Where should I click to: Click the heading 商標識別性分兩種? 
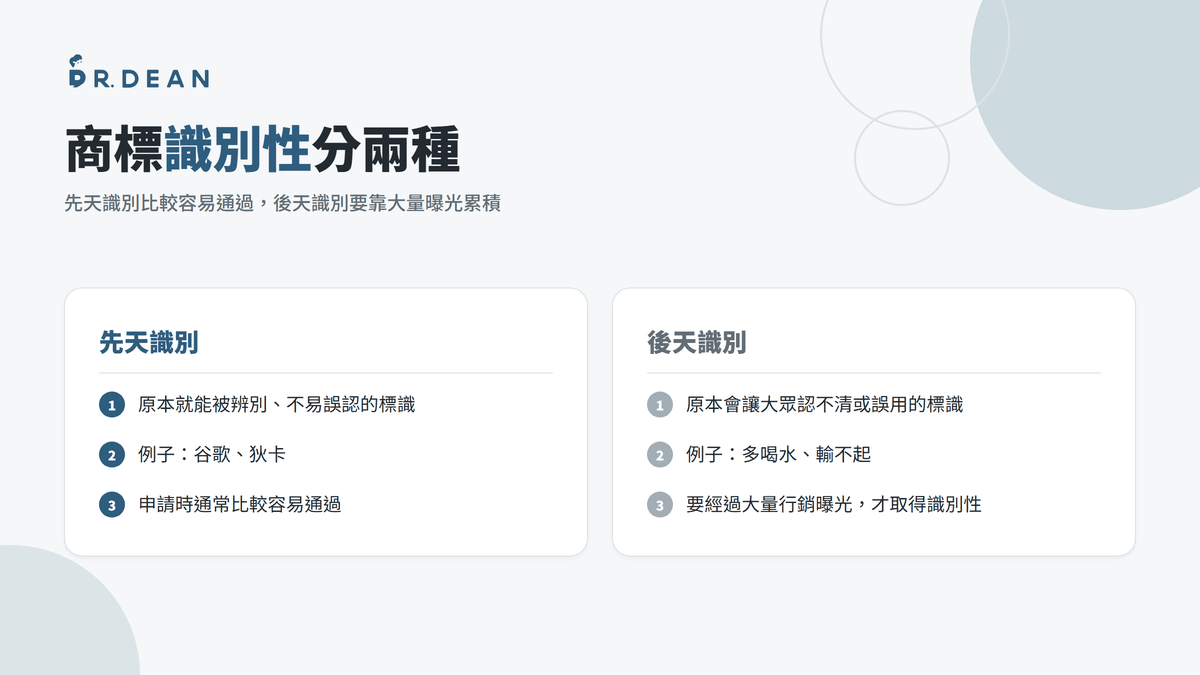(262, 151)
